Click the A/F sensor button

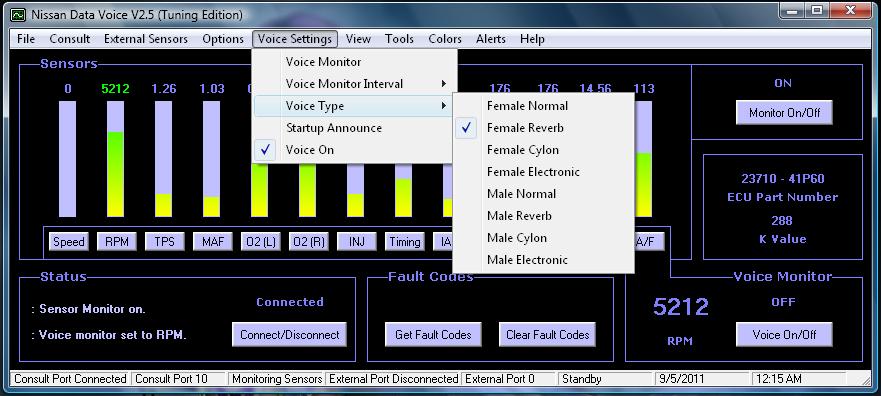649,242
